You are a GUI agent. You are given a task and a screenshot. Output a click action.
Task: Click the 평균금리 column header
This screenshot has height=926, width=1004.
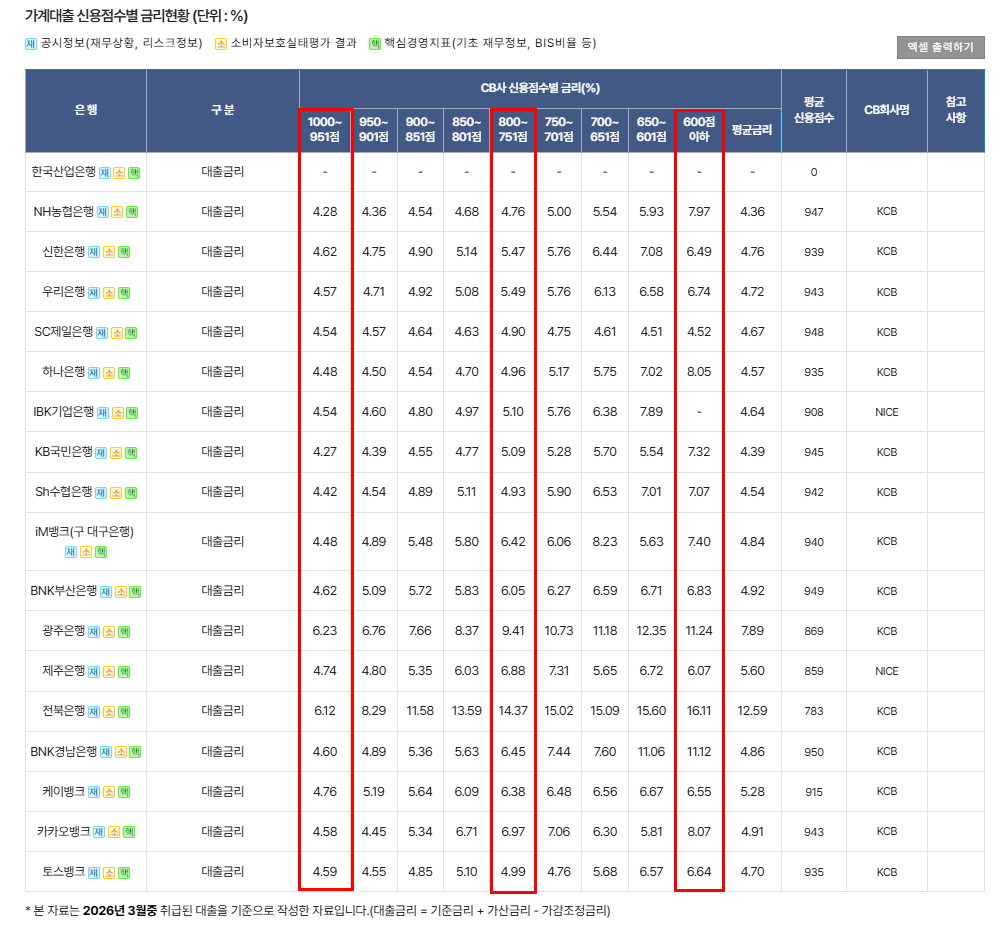(752, 129)
